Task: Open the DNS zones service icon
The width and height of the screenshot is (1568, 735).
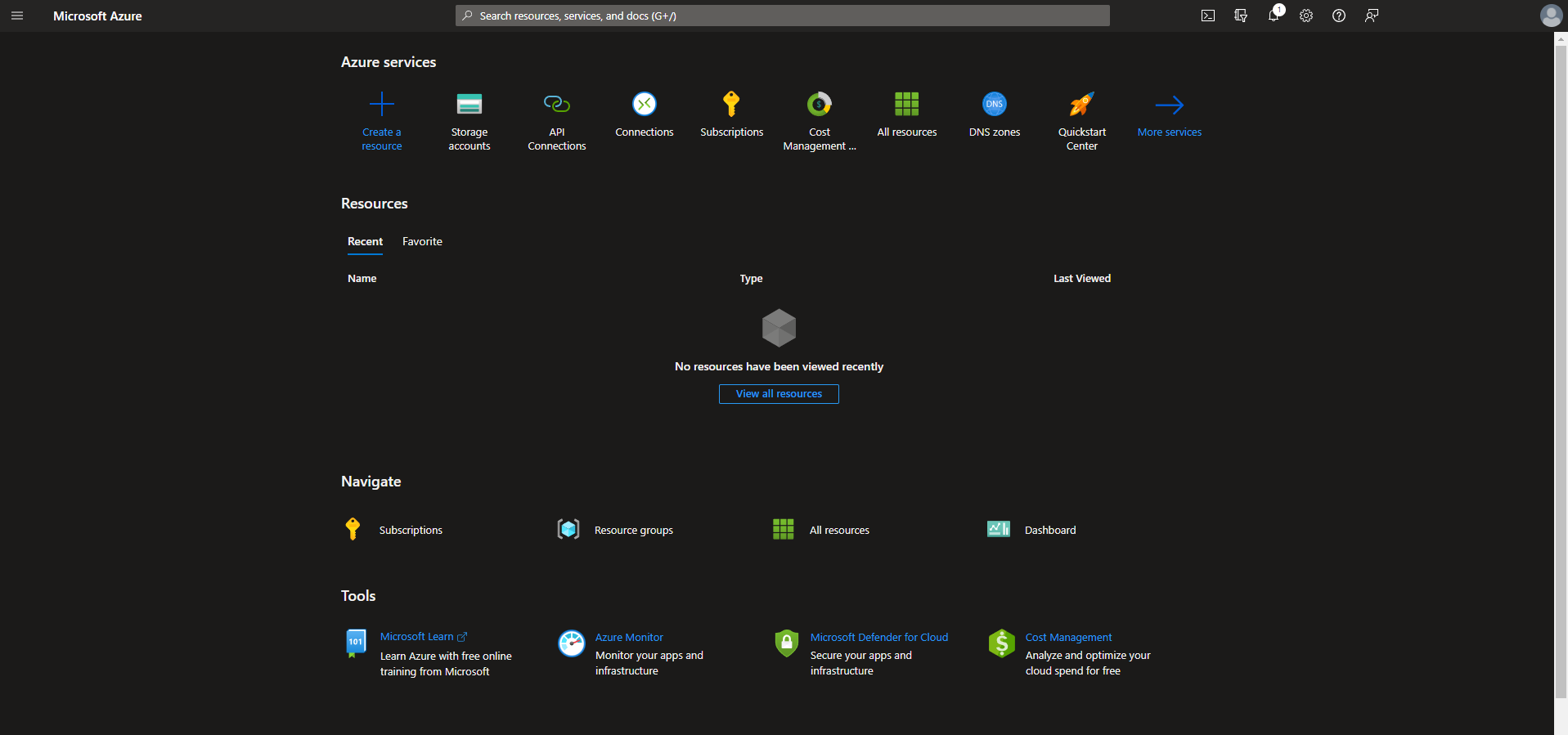Action: click(x=994, y=105)
